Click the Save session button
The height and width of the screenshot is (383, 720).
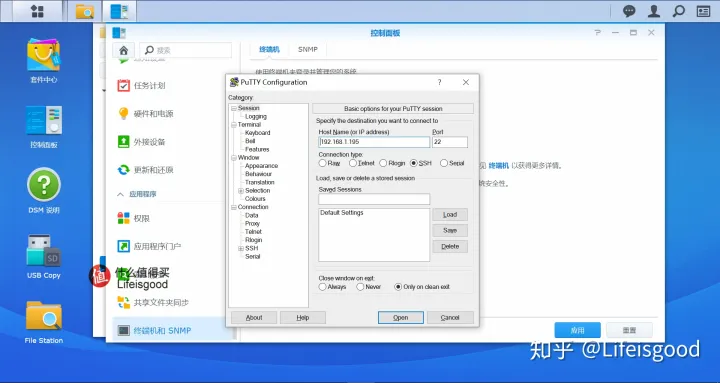point(450,231)
